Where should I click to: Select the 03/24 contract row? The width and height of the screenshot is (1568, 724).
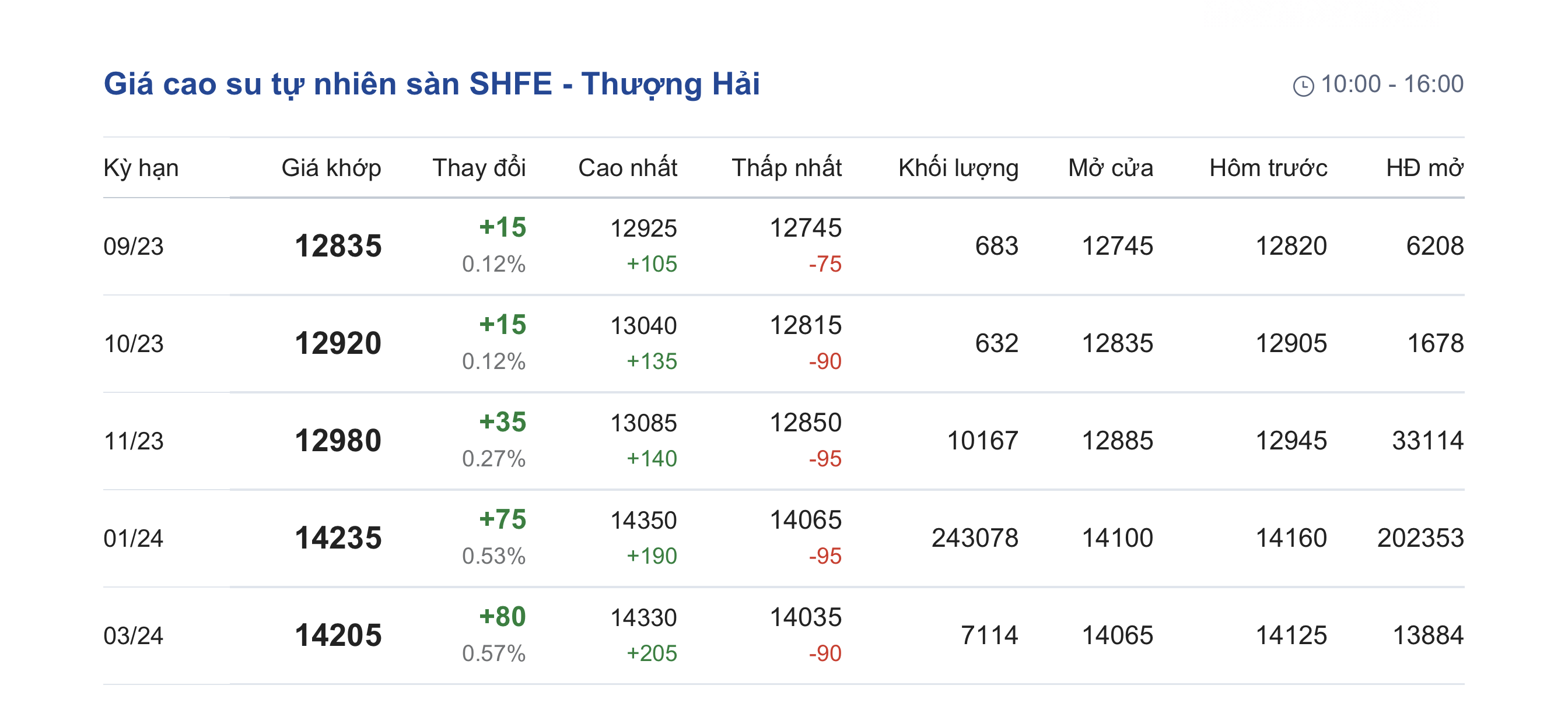(134, 636)
